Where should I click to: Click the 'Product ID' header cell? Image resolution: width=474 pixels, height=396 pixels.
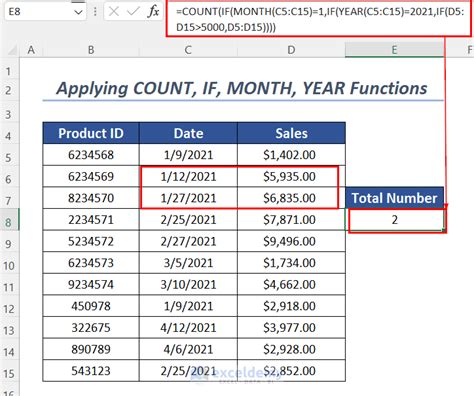91,133
